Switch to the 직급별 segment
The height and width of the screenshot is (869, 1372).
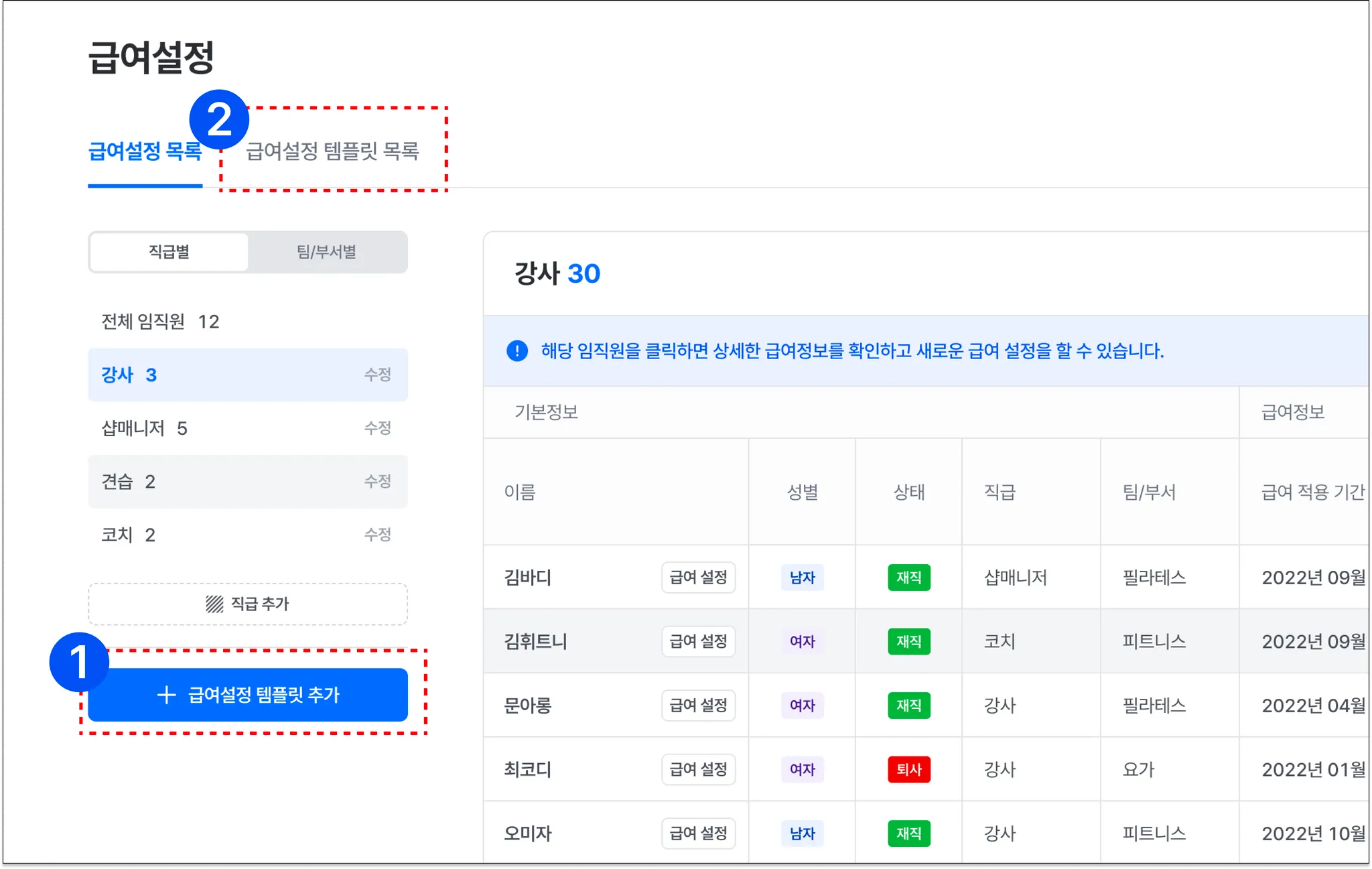pos(169,252)
